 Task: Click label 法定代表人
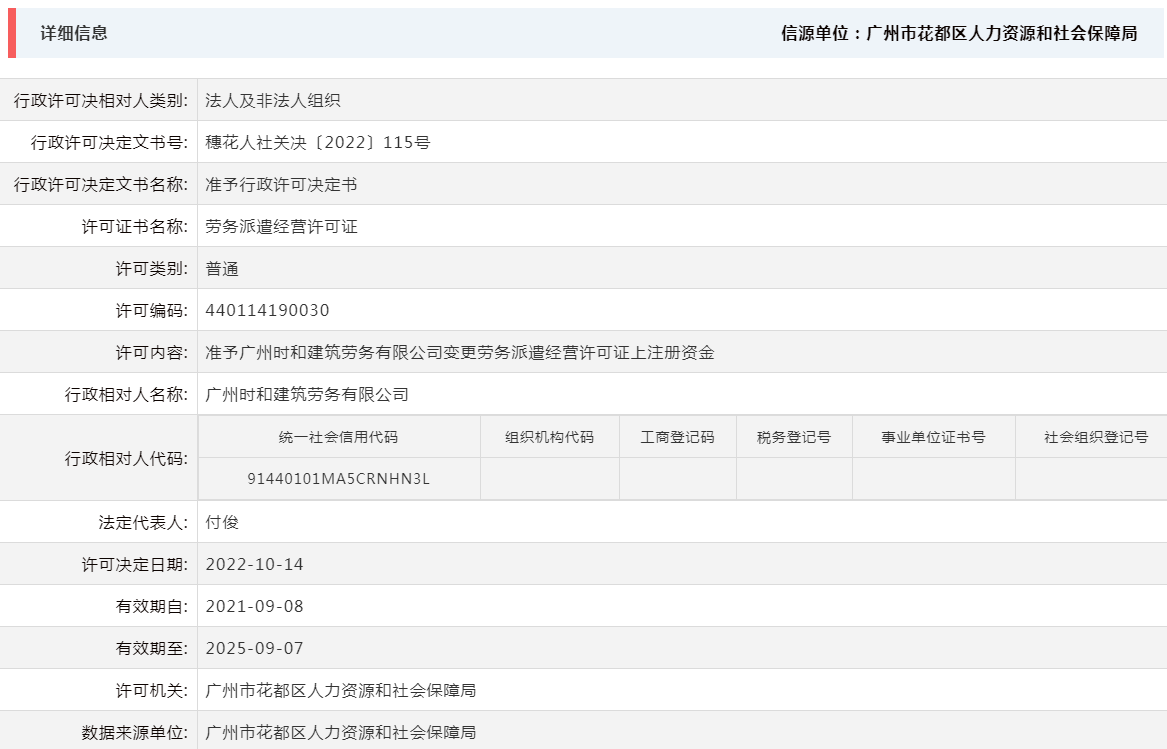tap(144, 523)
